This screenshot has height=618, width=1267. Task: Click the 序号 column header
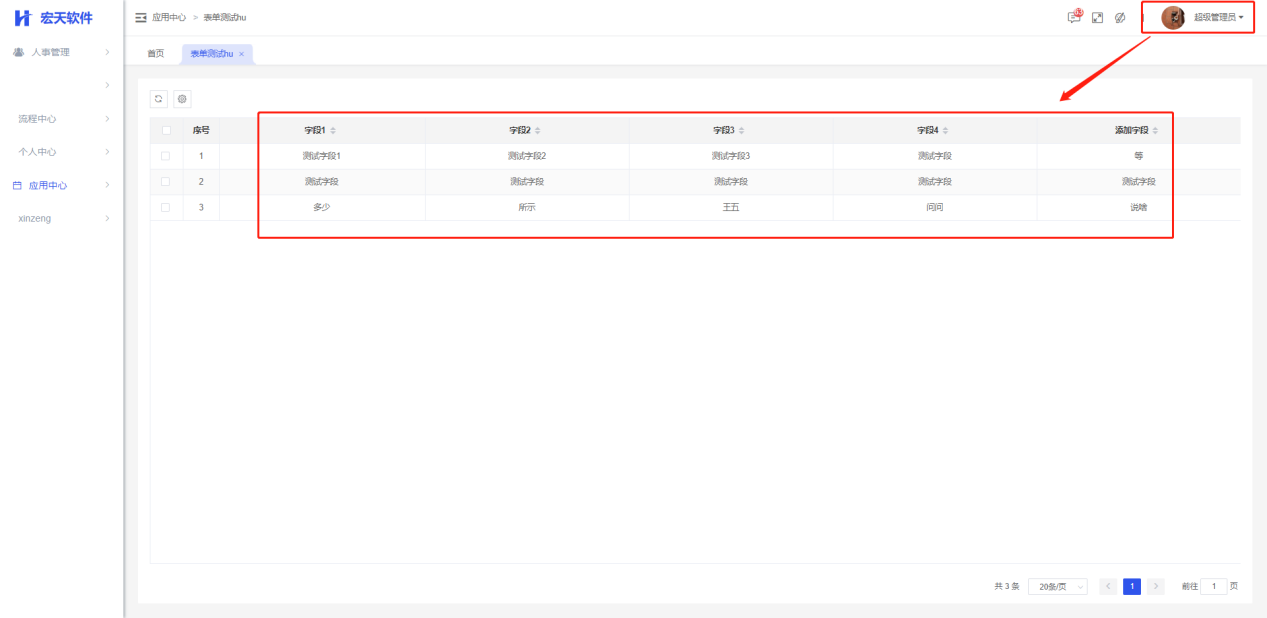(201, 130)
